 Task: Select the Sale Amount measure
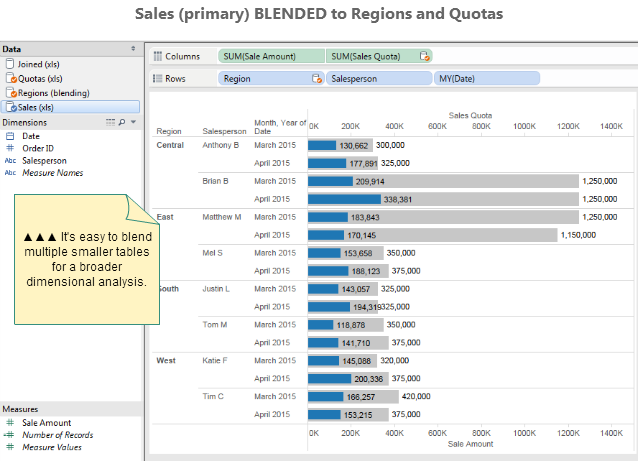pos(46,423)
